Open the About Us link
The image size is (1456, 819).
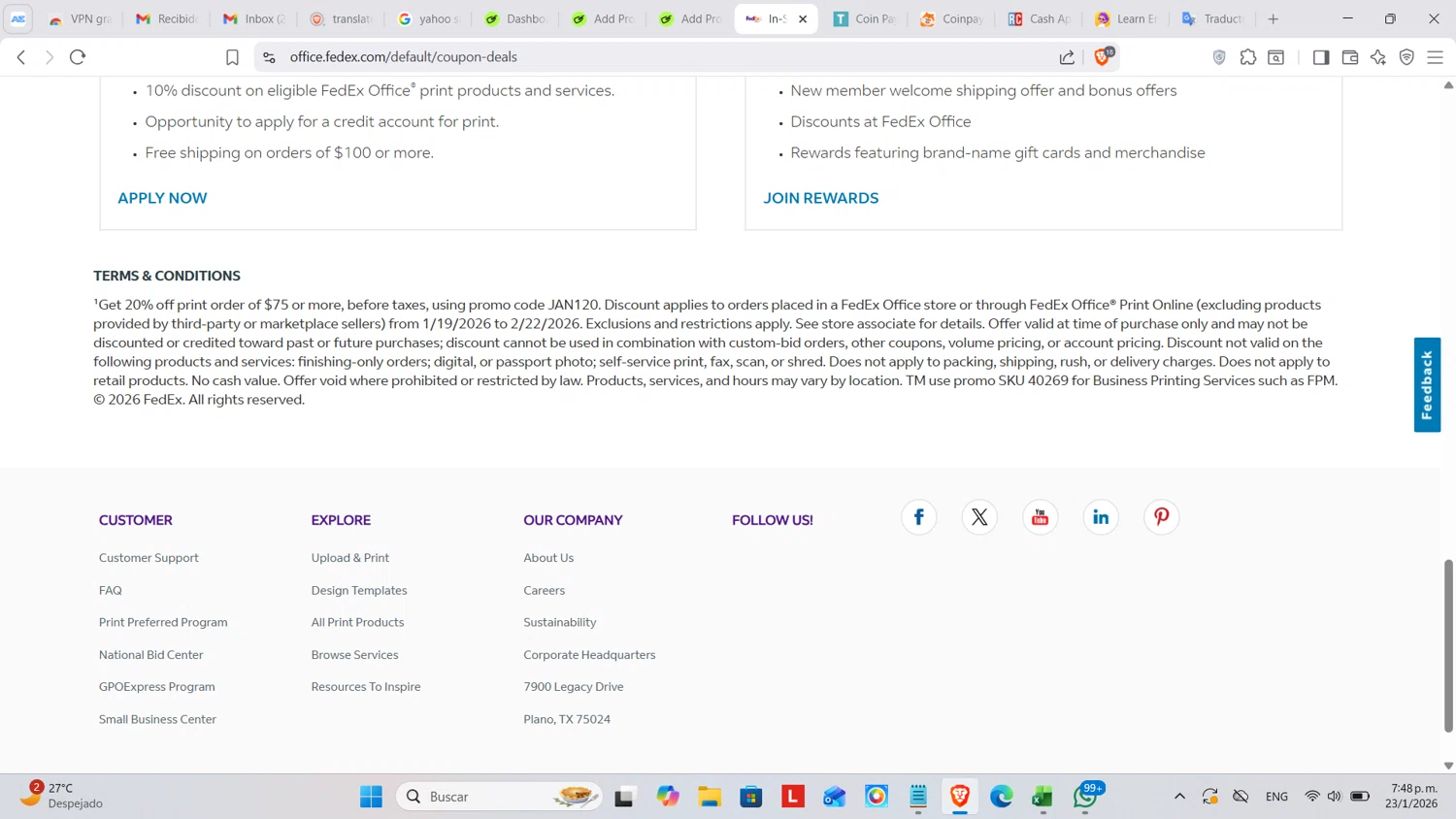click(548, 558)
